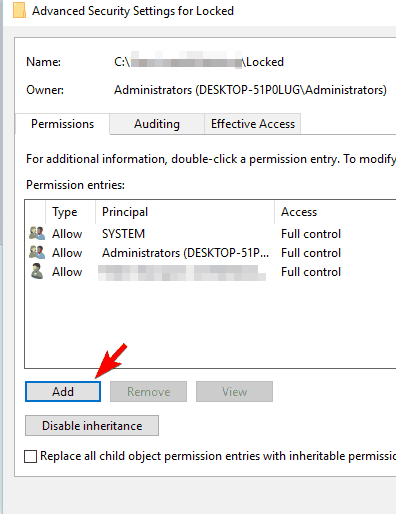The image size is (396, 514).
Task: Click the Disable inheritance button
Action: (x=92, y=426)
